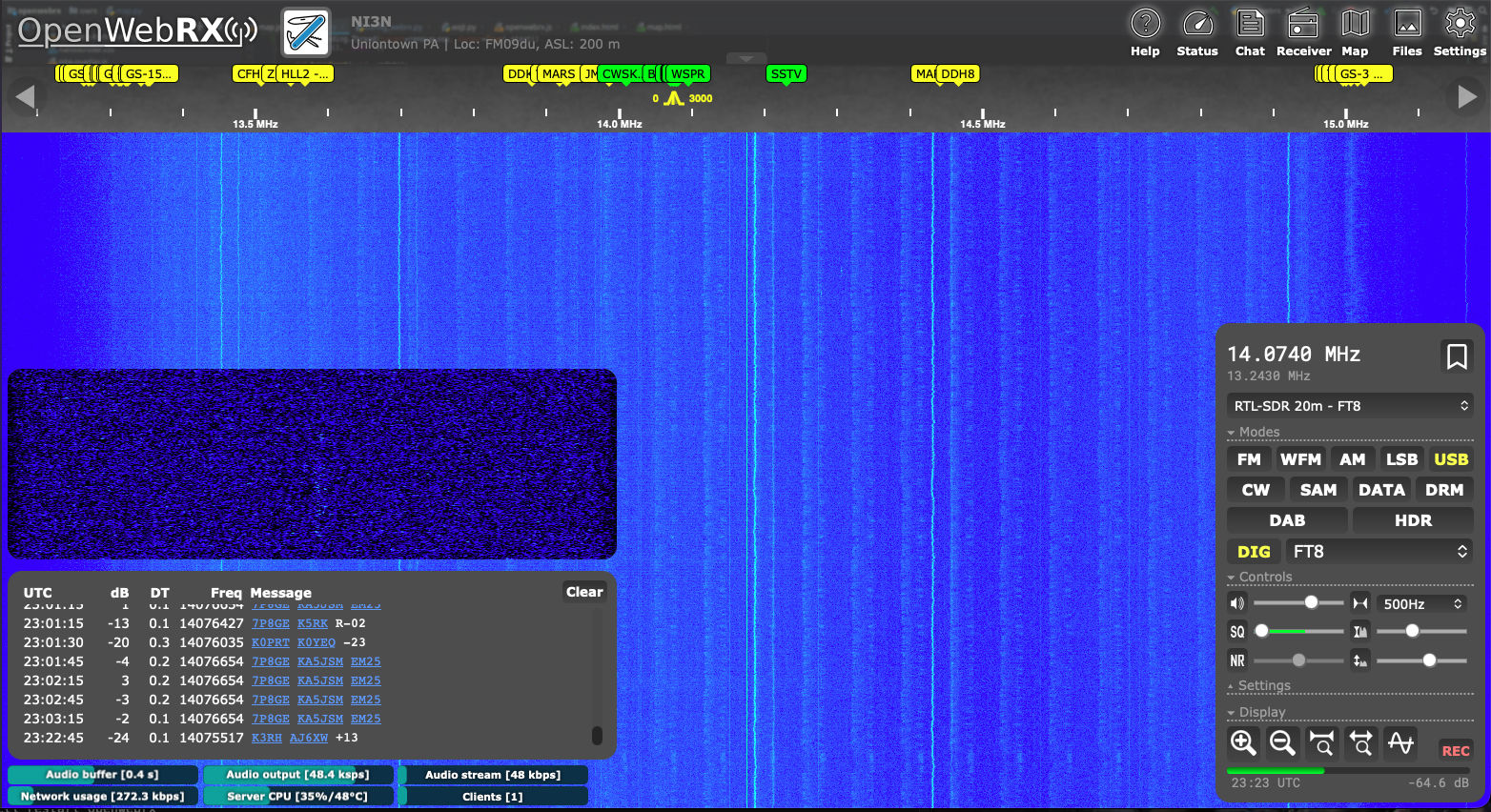Shift the band right with arrow
Viewport: 1491px width, 812px height.
coord(1467,96)
